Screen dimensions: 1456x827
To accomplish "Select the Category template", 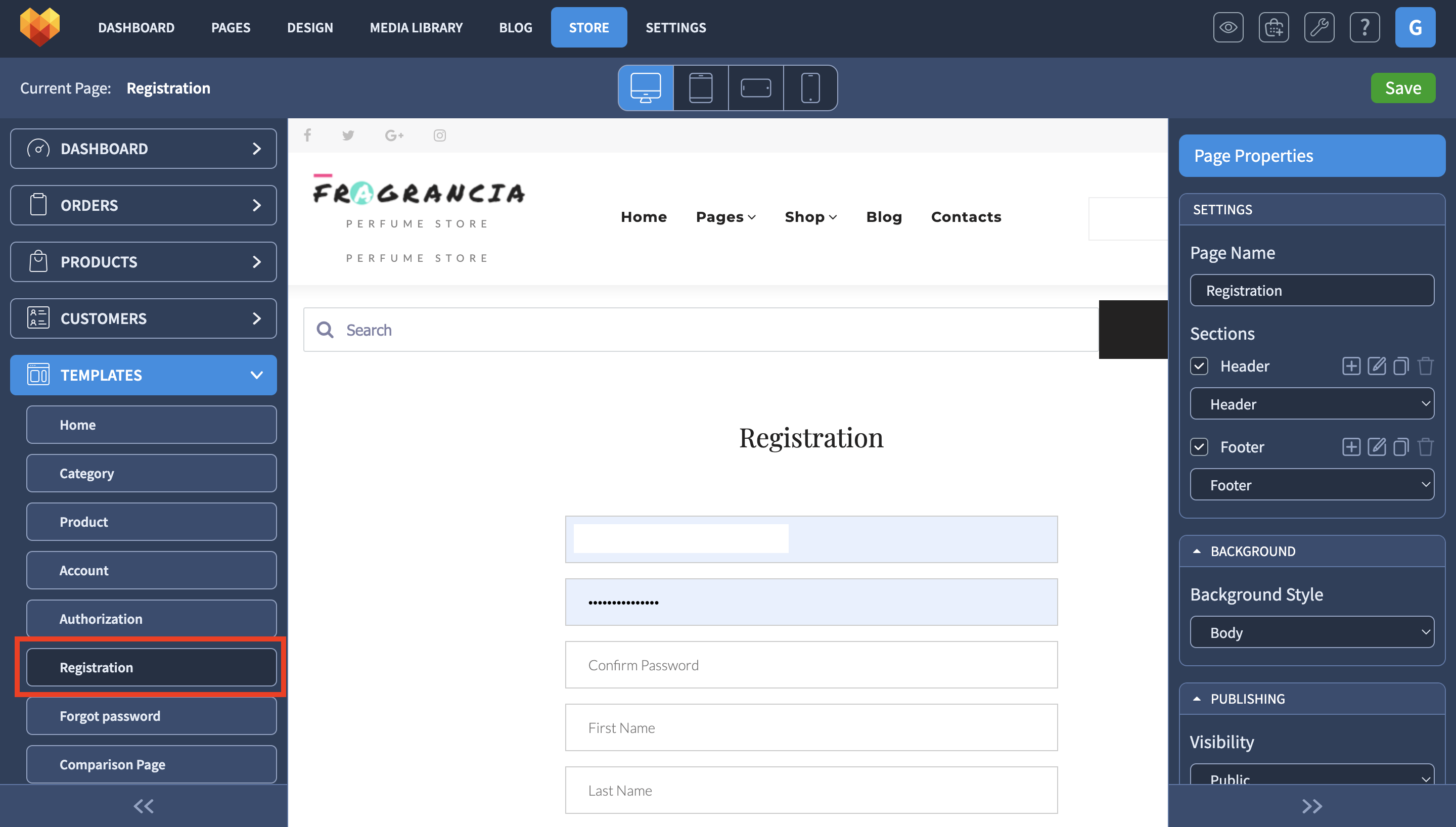I will (x=151, y=473).
